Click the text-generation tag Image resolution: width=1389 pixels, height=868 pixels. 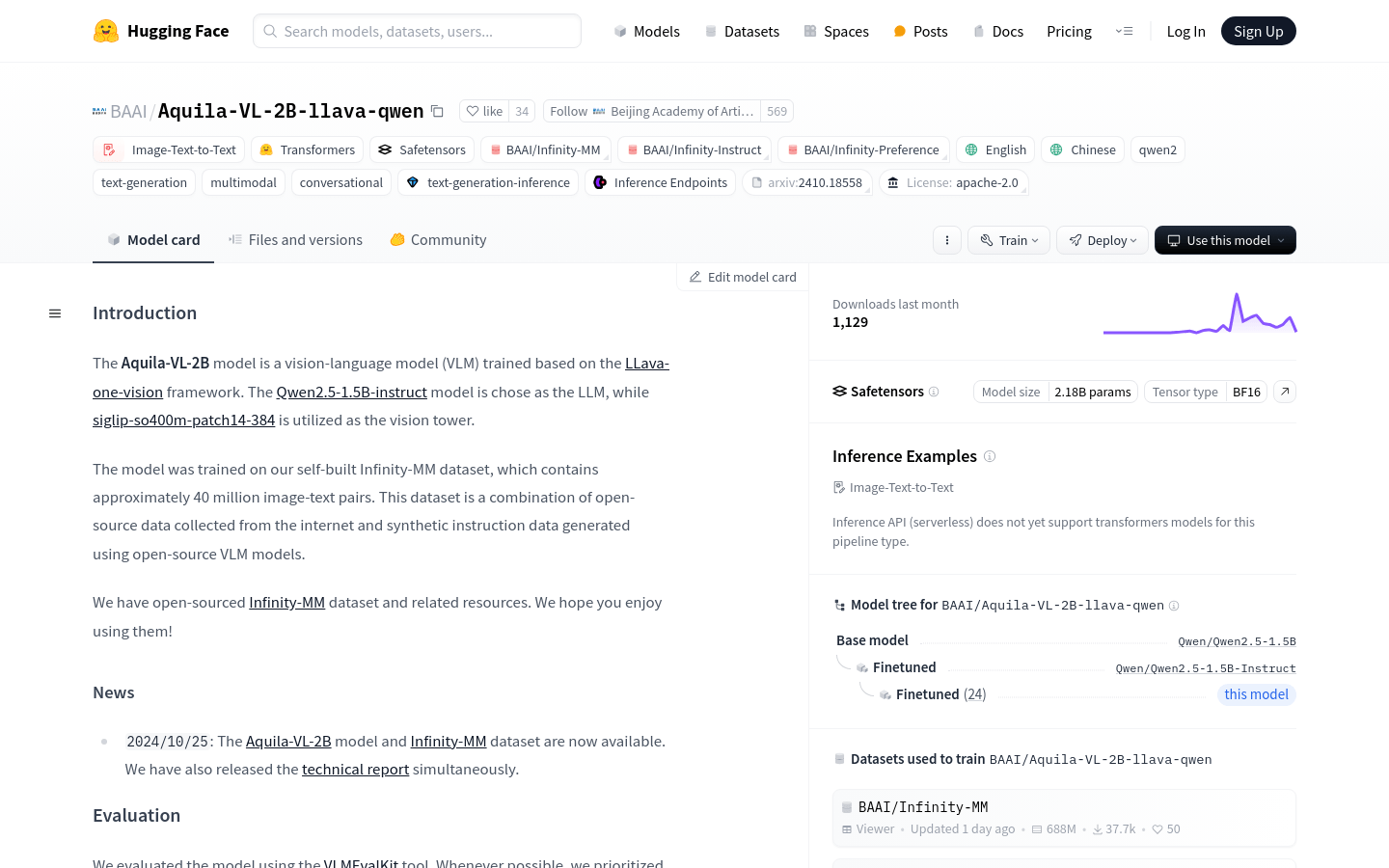tap(144, 182)
